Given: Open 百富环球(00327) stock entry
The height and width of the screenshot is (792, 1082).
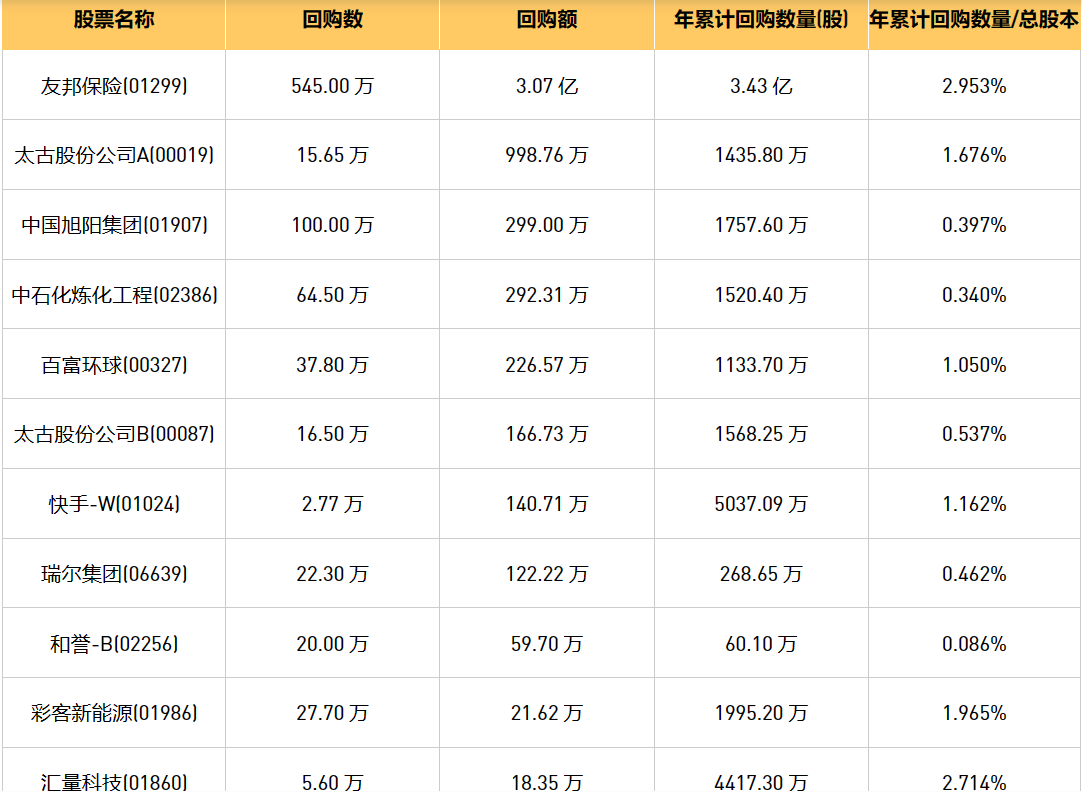Looking at the screenshot, I should 114,365.
